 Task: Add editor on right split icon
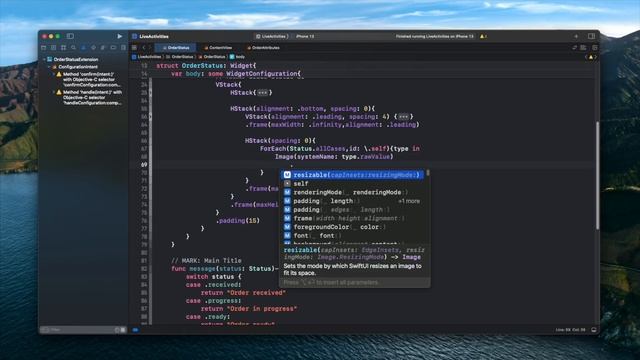[595, 48]
